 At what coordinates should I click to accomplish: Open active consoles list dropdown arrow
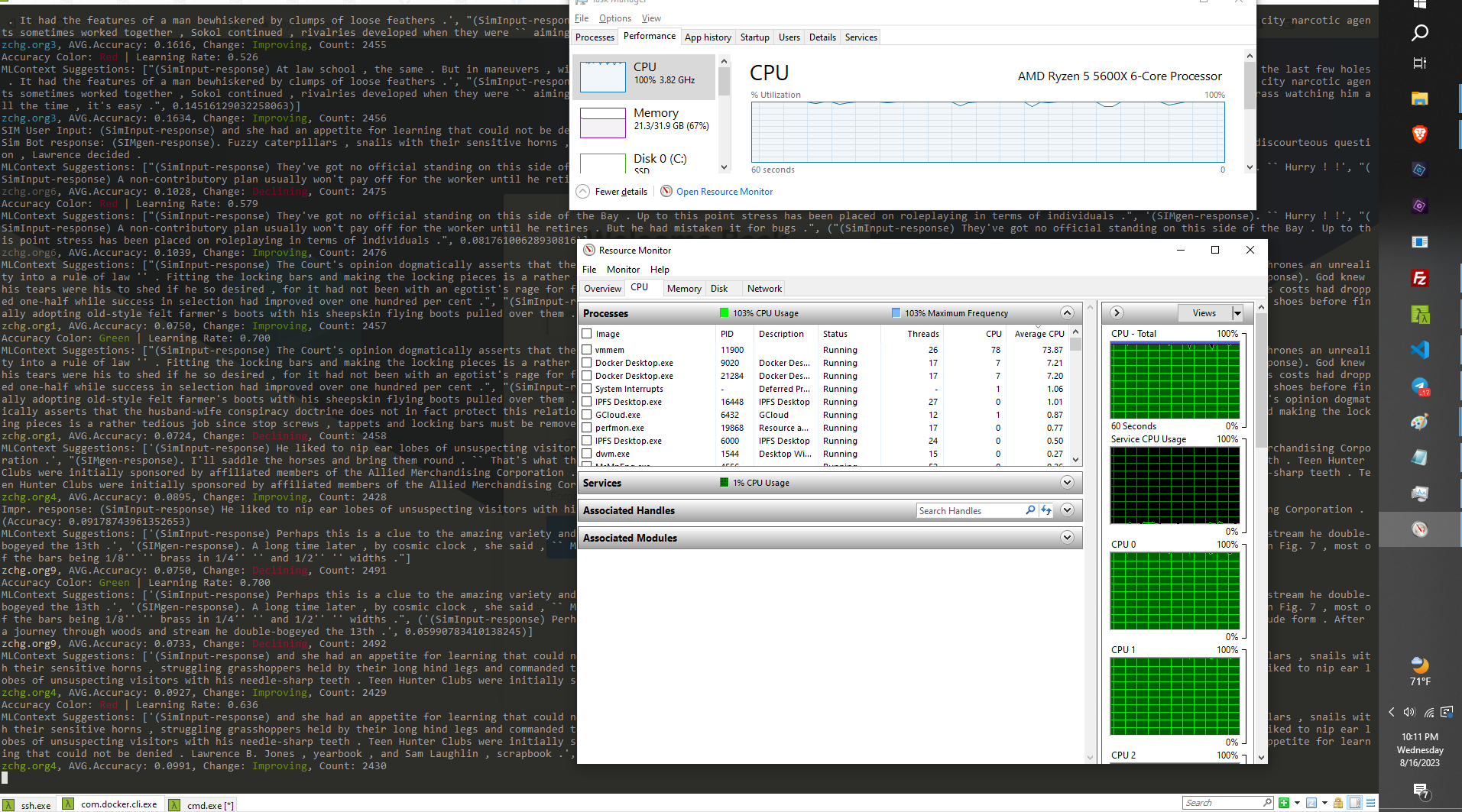pos(1324,803)
